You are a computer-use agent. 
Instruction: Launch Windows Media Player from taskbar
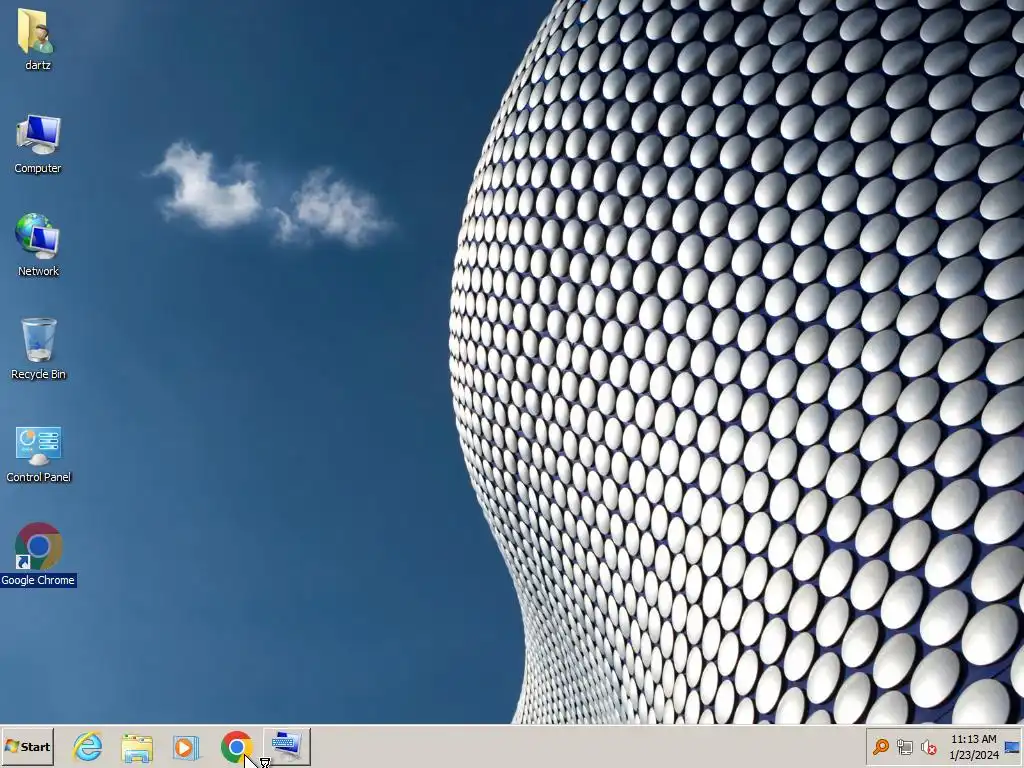pyautogui.click(x=186, y=747)
